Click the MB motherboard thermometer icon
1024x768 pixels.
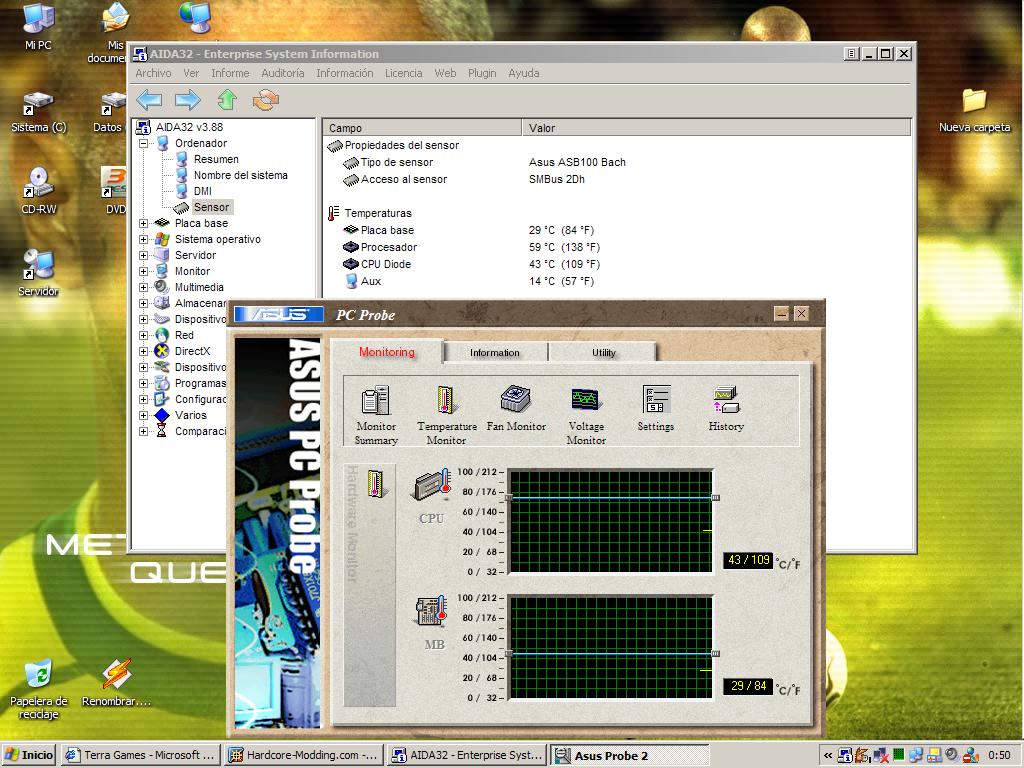click(x=431, y=612)
